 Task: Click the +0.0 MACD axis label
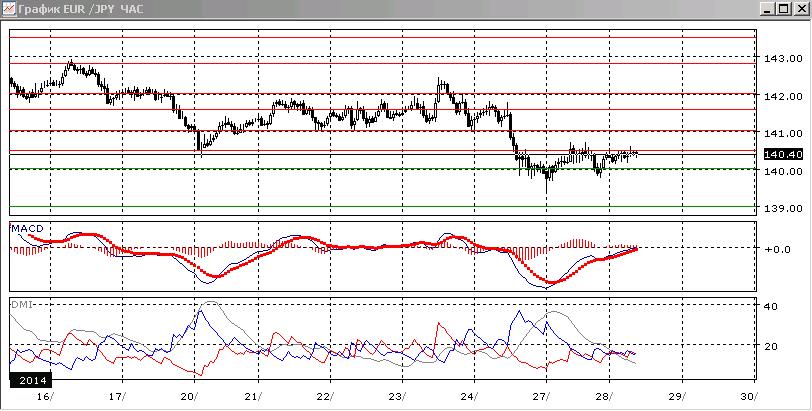(777, 249)
